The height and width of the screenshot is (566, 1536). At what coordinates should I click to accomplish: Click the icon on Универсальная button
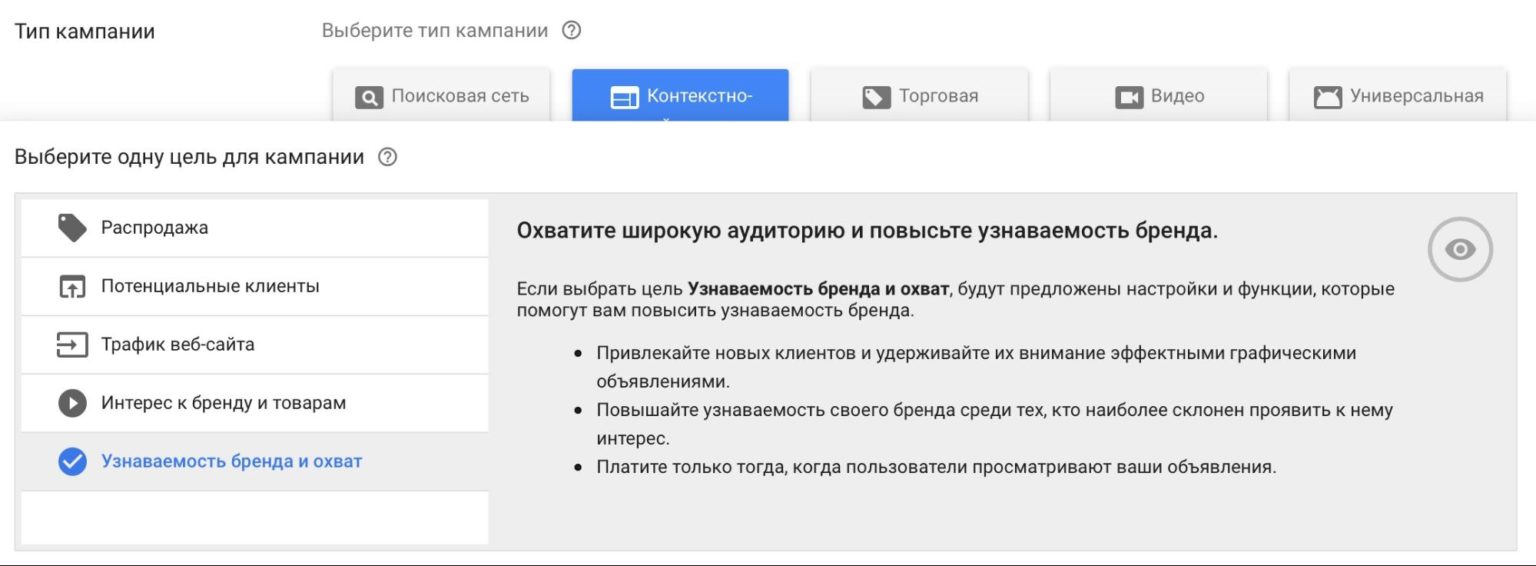click(1327, 98)
